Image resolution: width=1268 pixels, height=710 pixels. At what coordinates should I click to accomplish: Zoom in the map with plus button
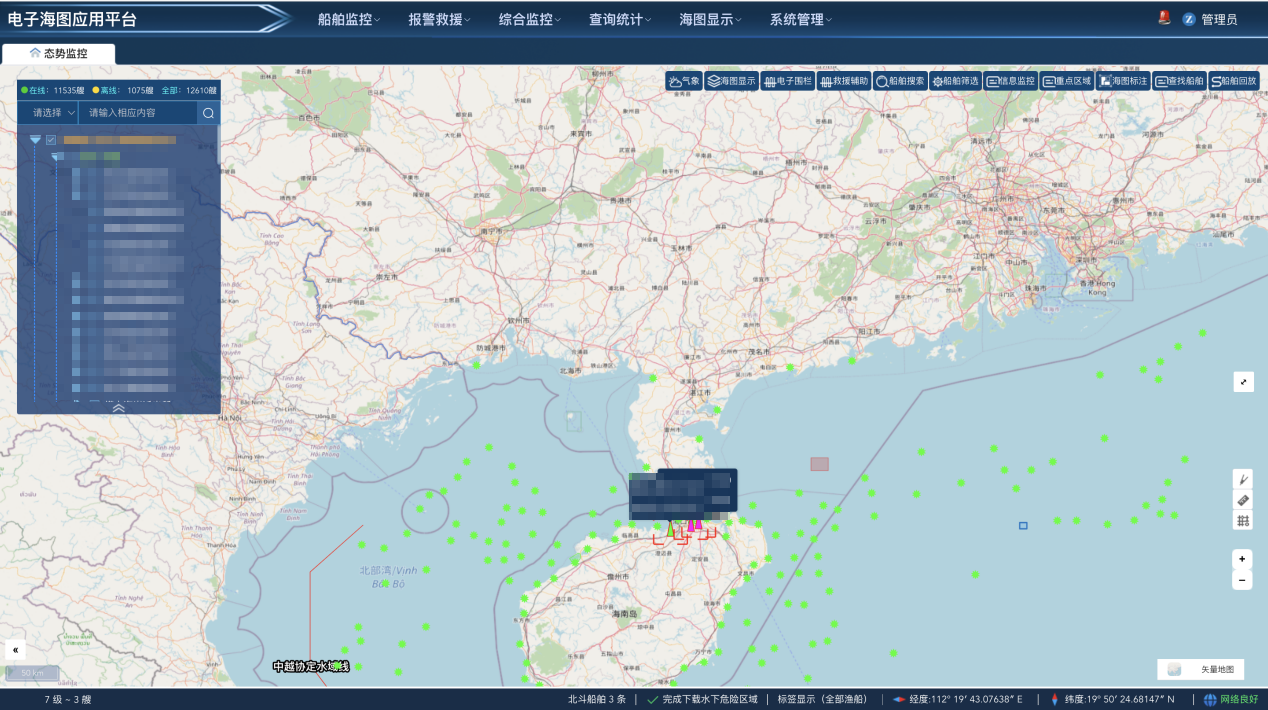tap(1242, 559)
